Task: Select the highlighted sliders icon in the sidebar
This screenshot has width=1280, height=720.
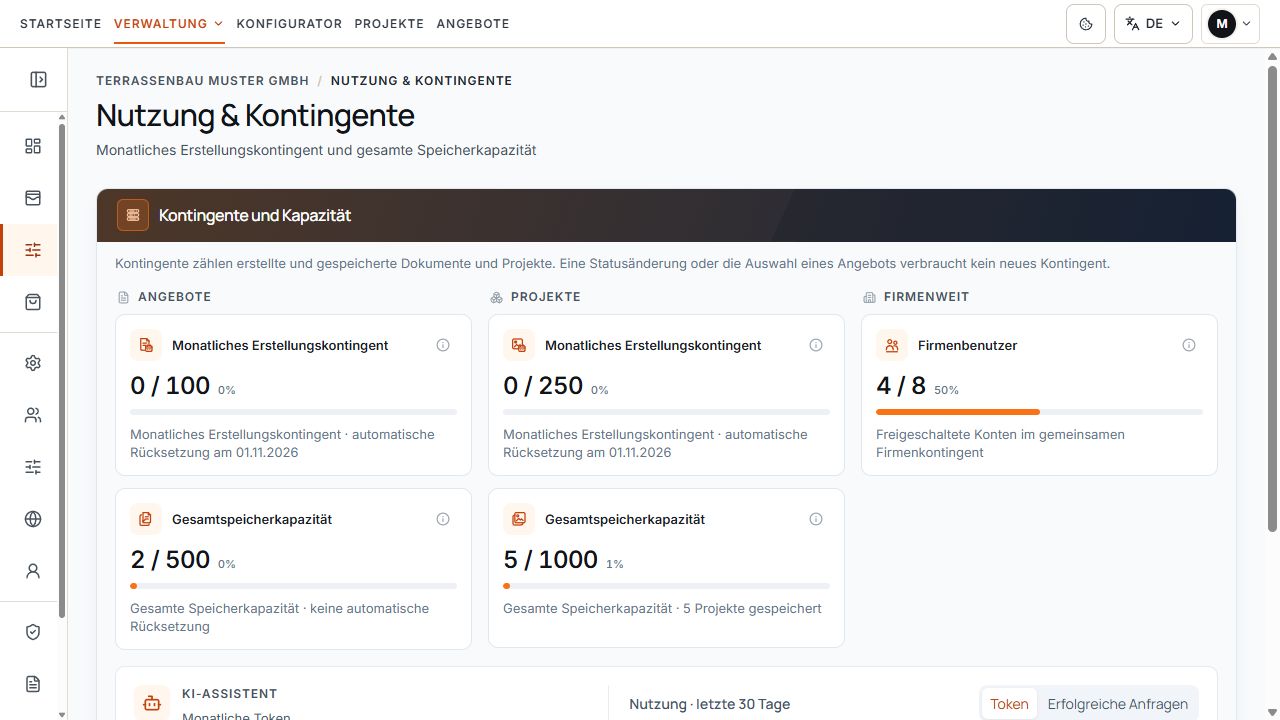Action: point(33,250)
